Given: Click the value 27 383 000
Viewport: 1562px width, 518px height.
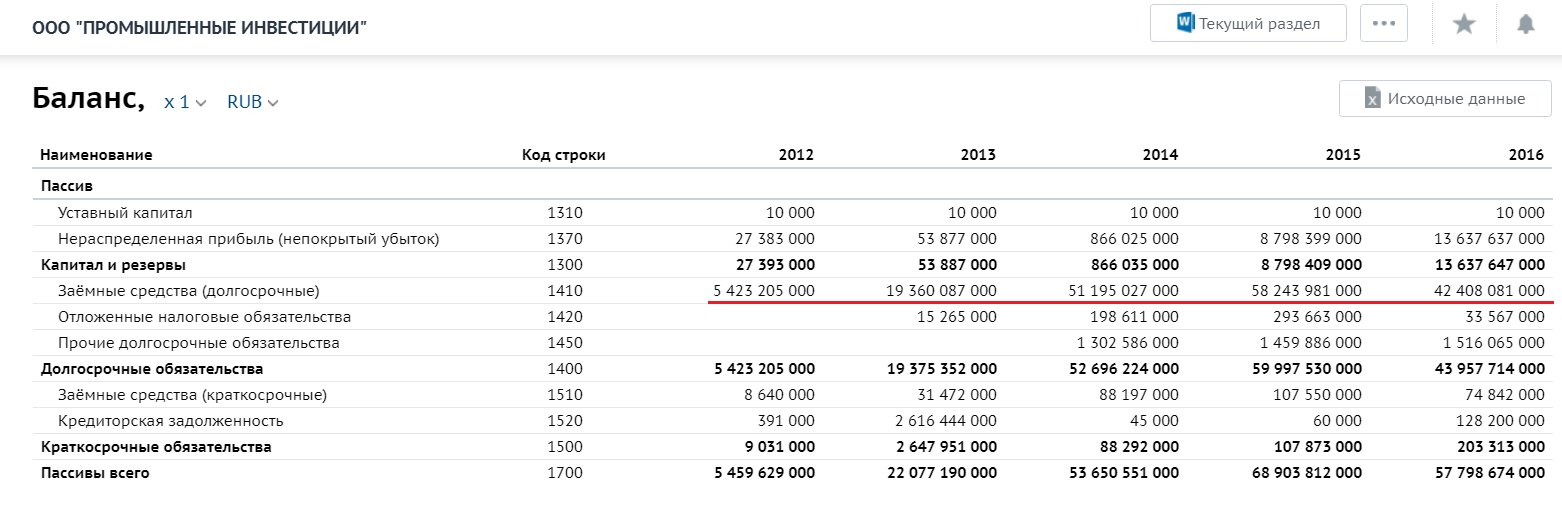Looking at the screenshot, I should 776,239.
